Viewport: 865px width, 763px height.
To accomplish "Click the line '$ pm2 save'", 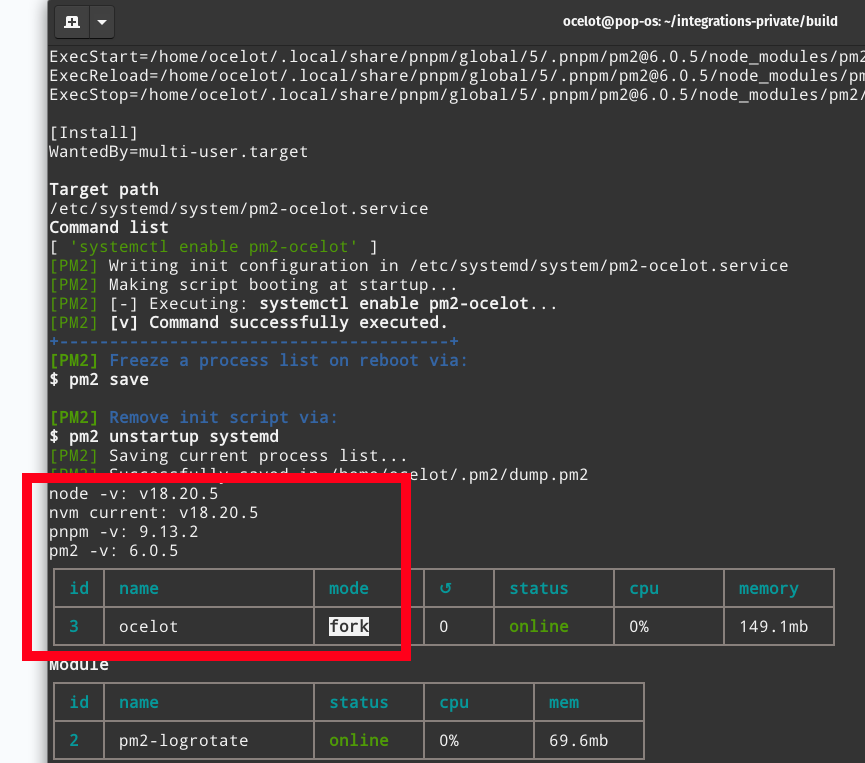I will tap(99, 380).
